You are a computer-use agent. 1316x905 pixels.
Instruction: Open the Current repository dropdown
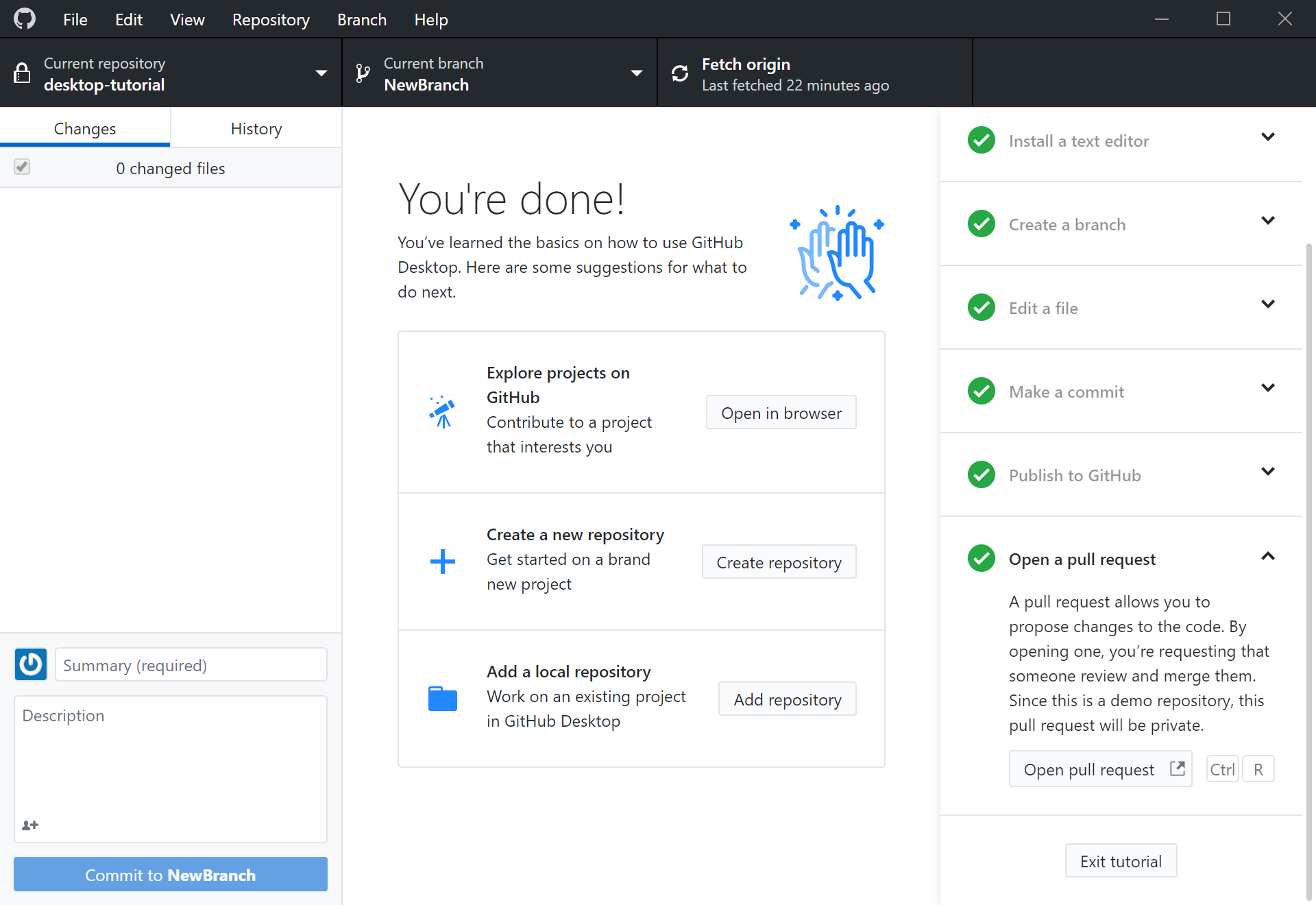171,73
